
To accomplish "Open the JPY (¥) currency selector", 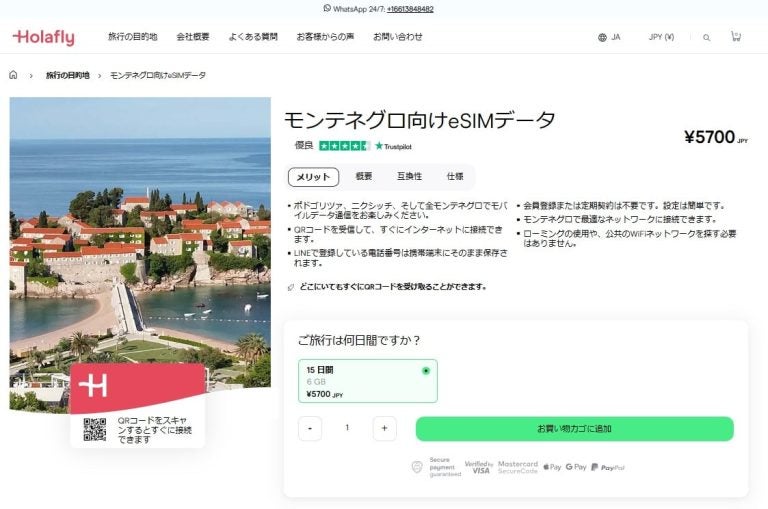I will (661, 37).
